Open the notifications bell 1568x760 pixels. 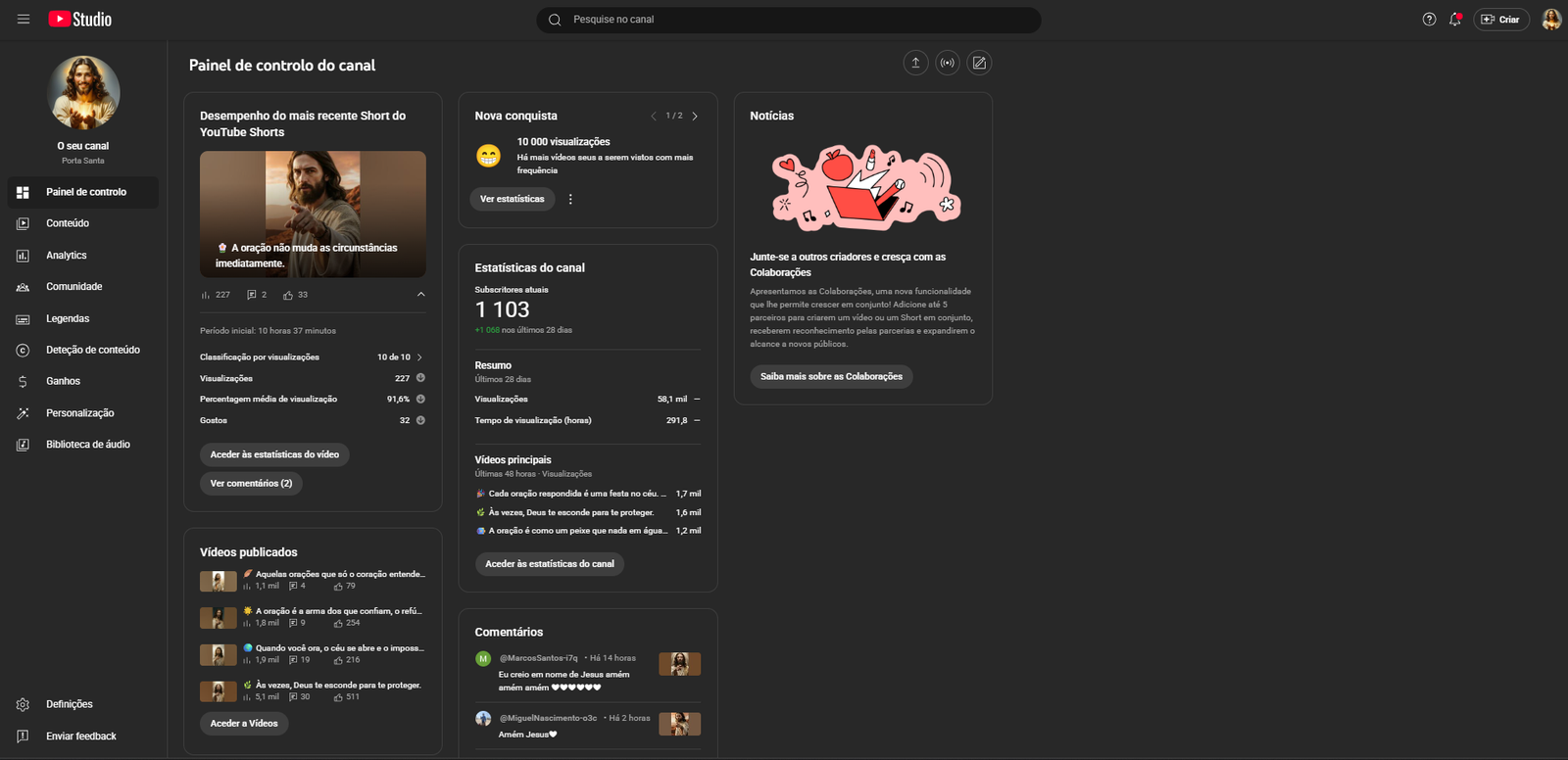point(1455,20)
